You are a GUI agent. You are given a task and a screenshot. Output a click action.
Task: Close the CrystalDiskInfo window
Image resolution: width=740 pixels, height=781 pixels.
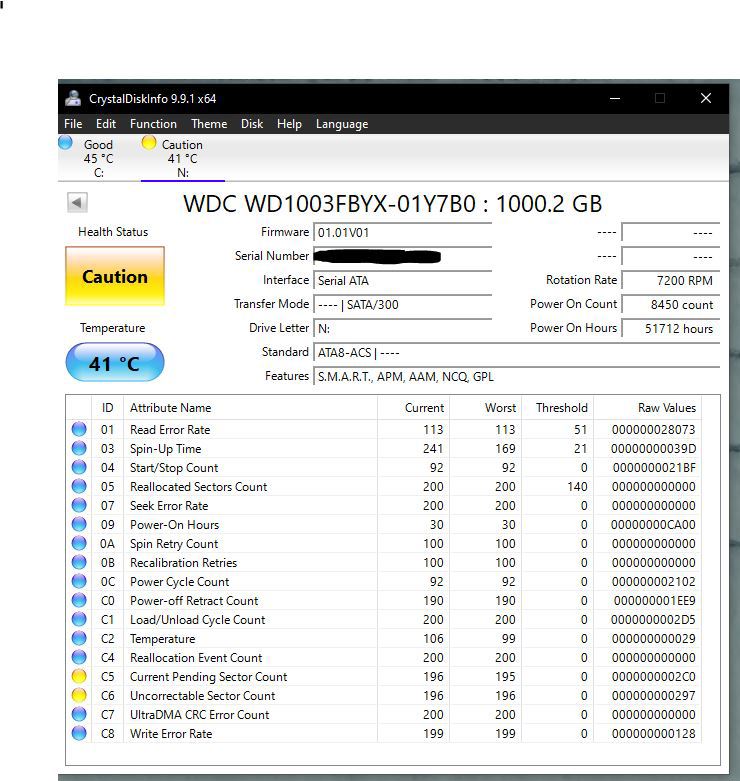[x=706, y=98]
